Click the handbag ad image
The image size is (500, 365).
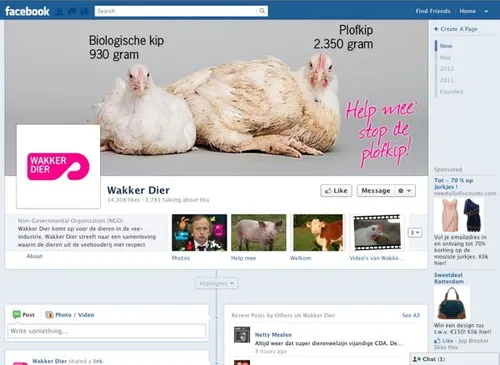click(x=452, y=303)
